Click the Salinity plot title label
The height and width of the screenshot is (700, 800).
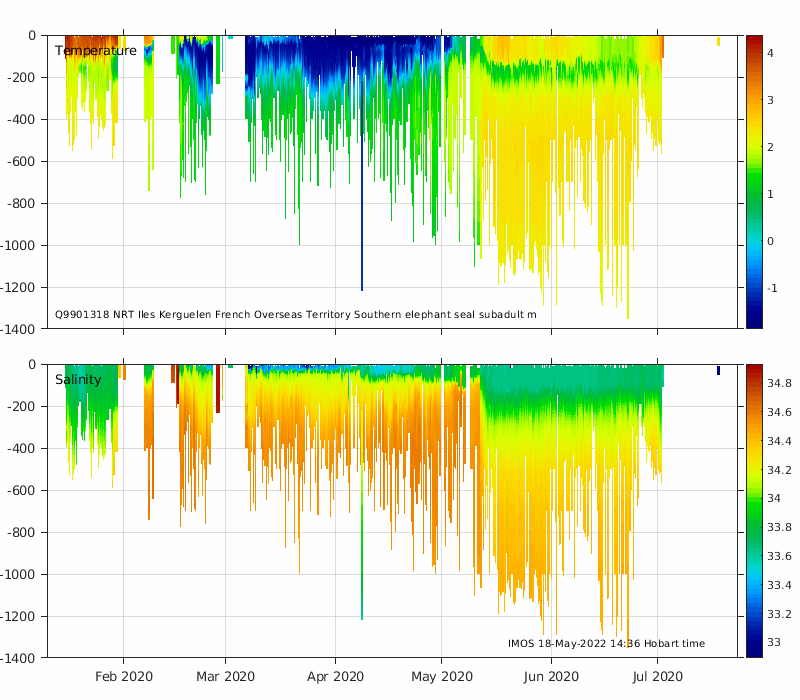78,380
